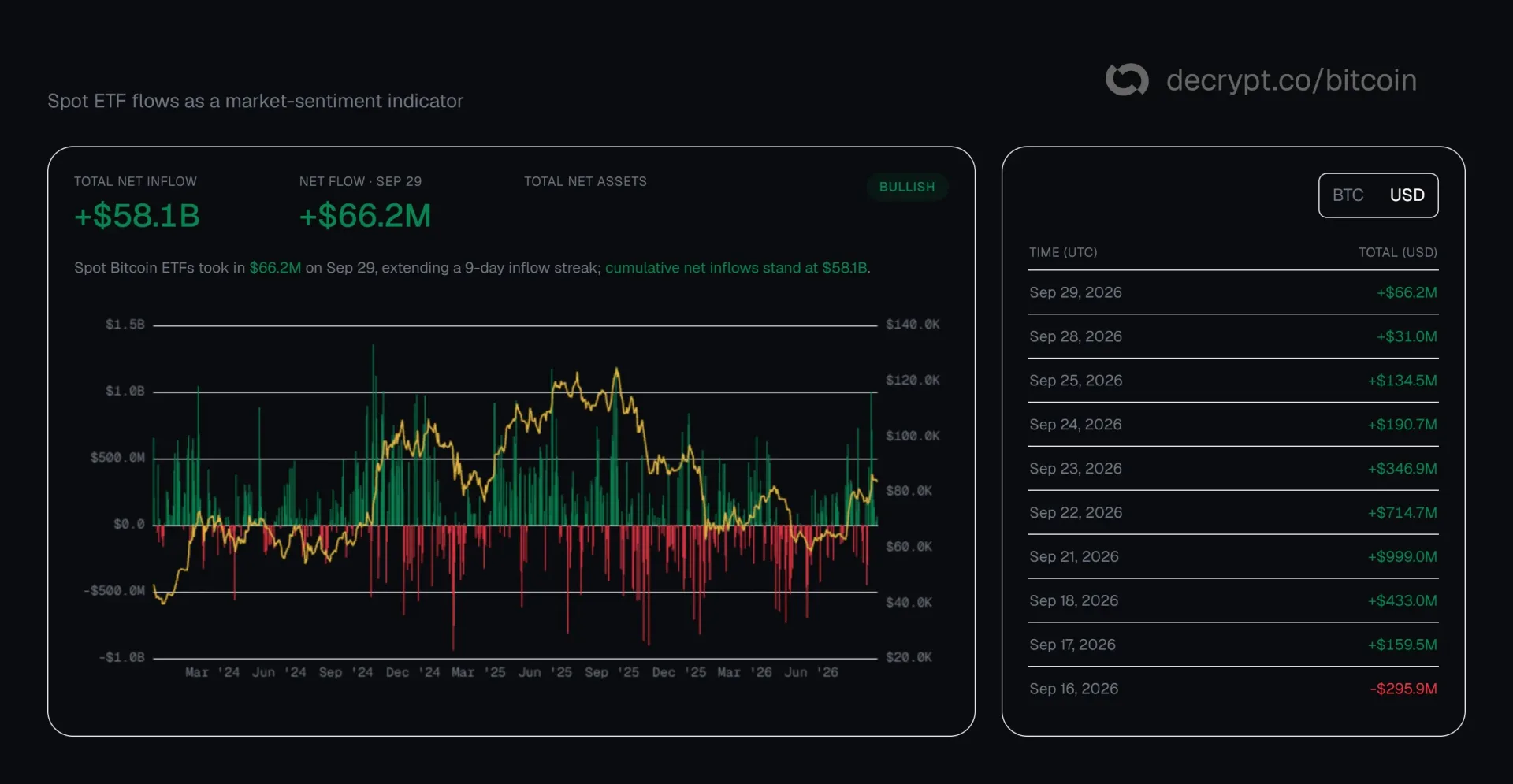Viewport: 1513px width, 784px height.
Task: Click the 'Spot ETF flows as a market-sentiment indicator' heading
Action: [x=255, y=101]
